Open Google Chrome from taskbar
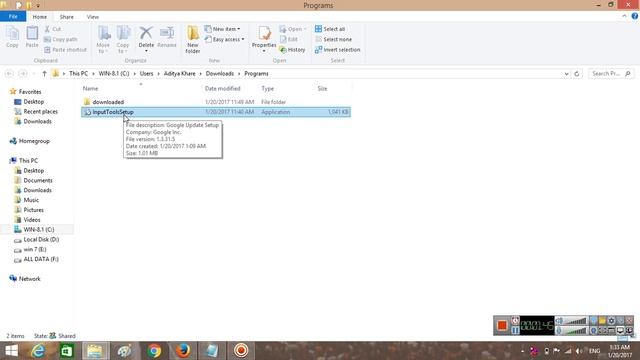The height and width of the screenshot is (360, 640). coord(154,351)
